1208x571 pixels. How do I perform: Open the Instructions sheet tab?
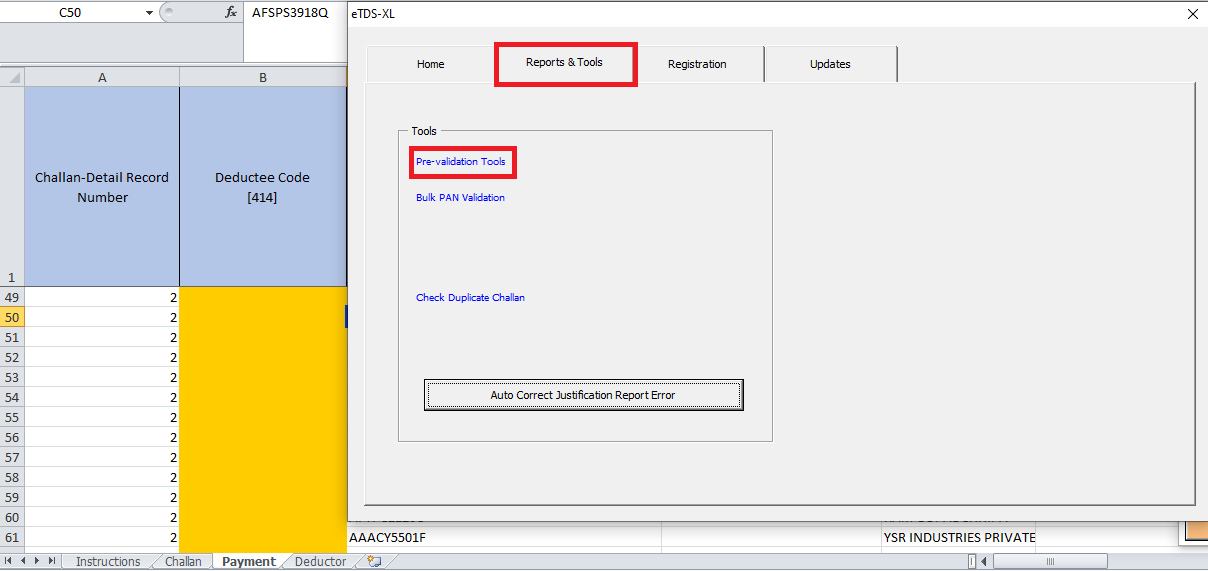(x=108, y=562)
